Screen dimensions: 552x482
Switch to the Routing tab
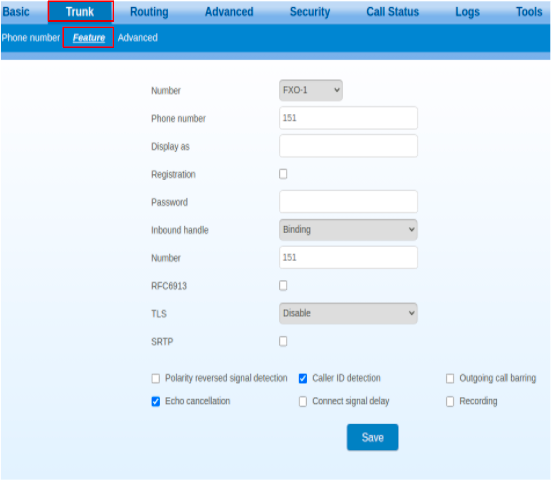click(149, 12)
